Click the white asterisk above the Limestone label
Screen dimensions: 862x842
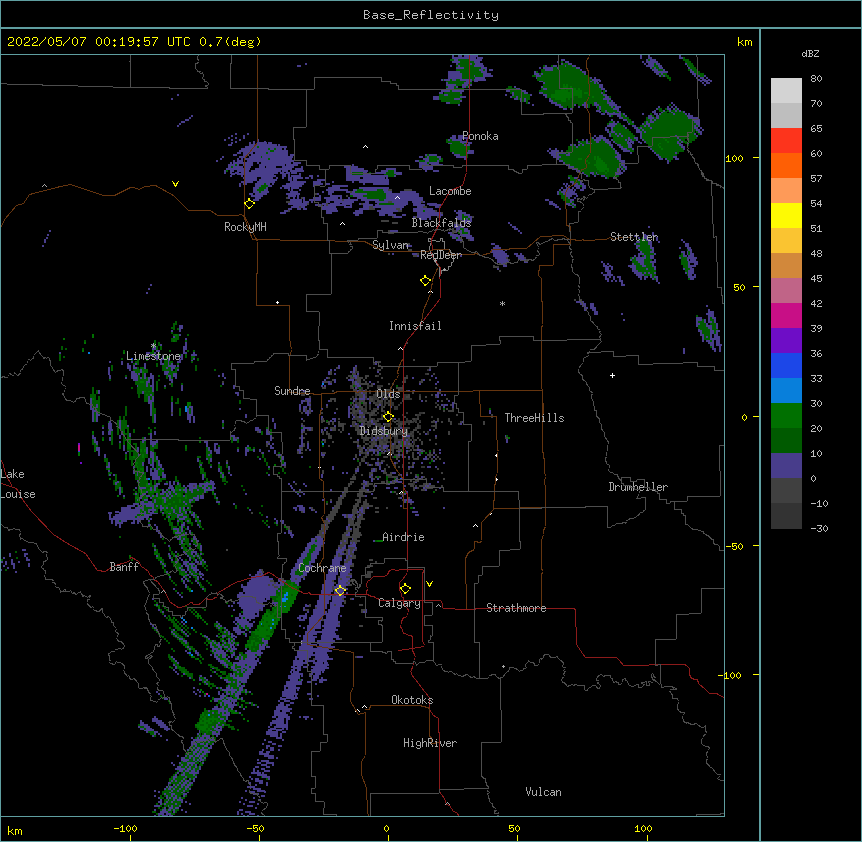(x=153, y=346)
